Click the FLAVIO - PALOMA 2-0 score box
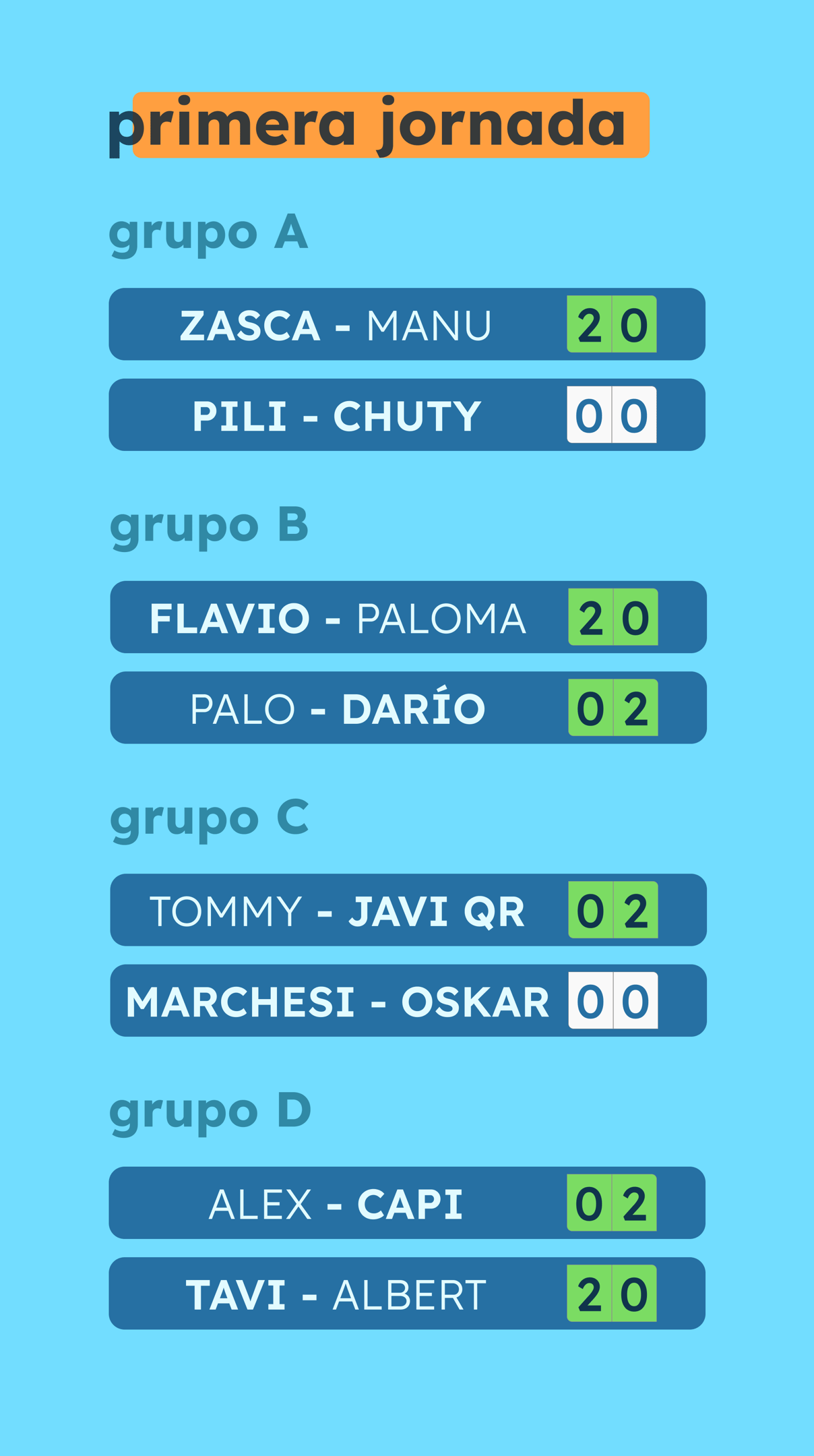This screenshot has height=1456, width=814. [x=613, y=617]
